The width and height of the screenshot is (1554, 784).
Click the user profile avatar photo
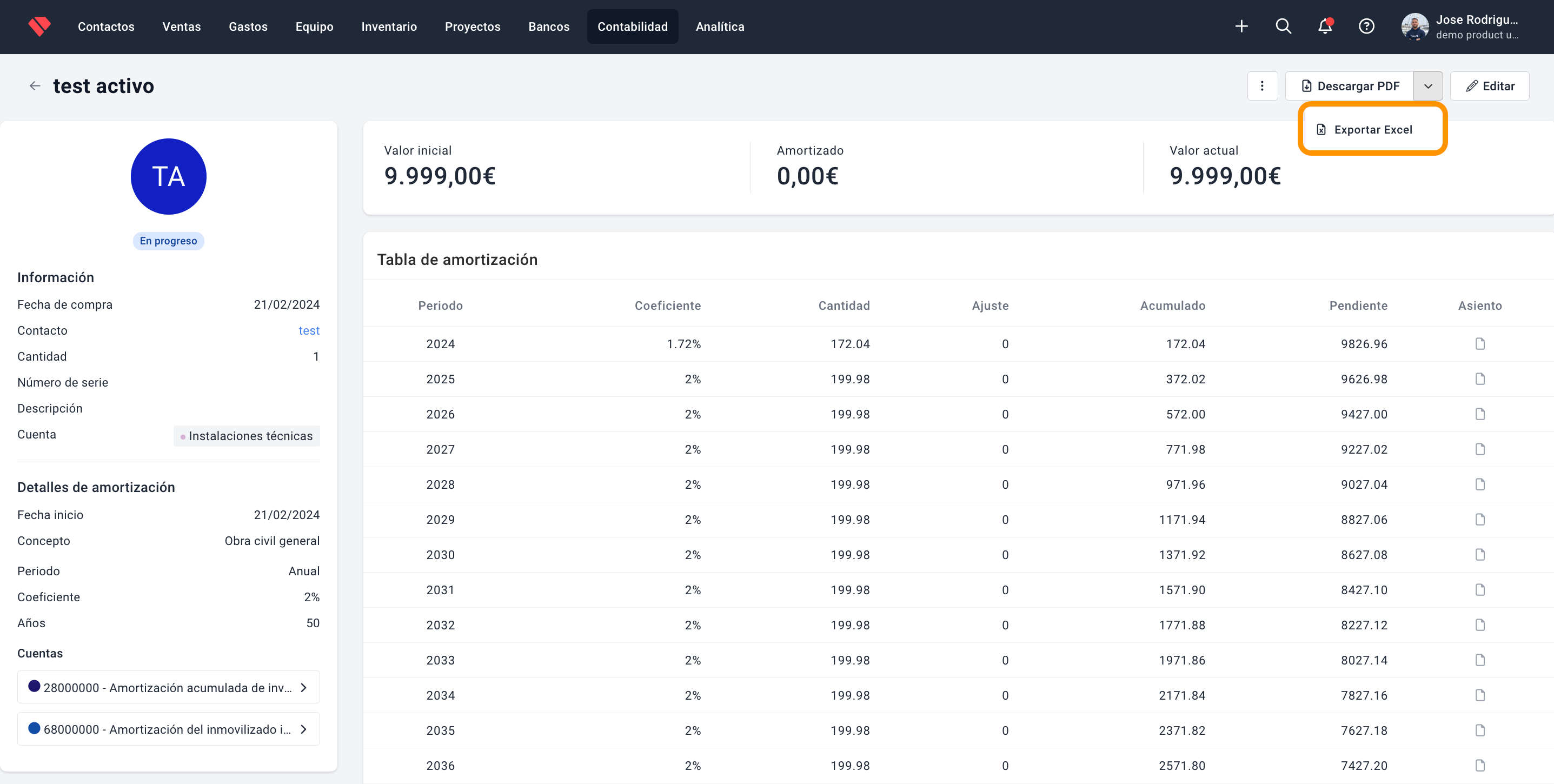pyautogui.click(x=1414, y=26)
